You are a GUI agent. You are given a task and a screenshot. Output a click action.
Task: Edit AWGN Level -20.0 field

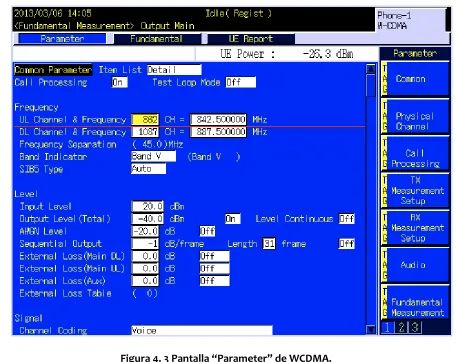[x=145, y=231]
